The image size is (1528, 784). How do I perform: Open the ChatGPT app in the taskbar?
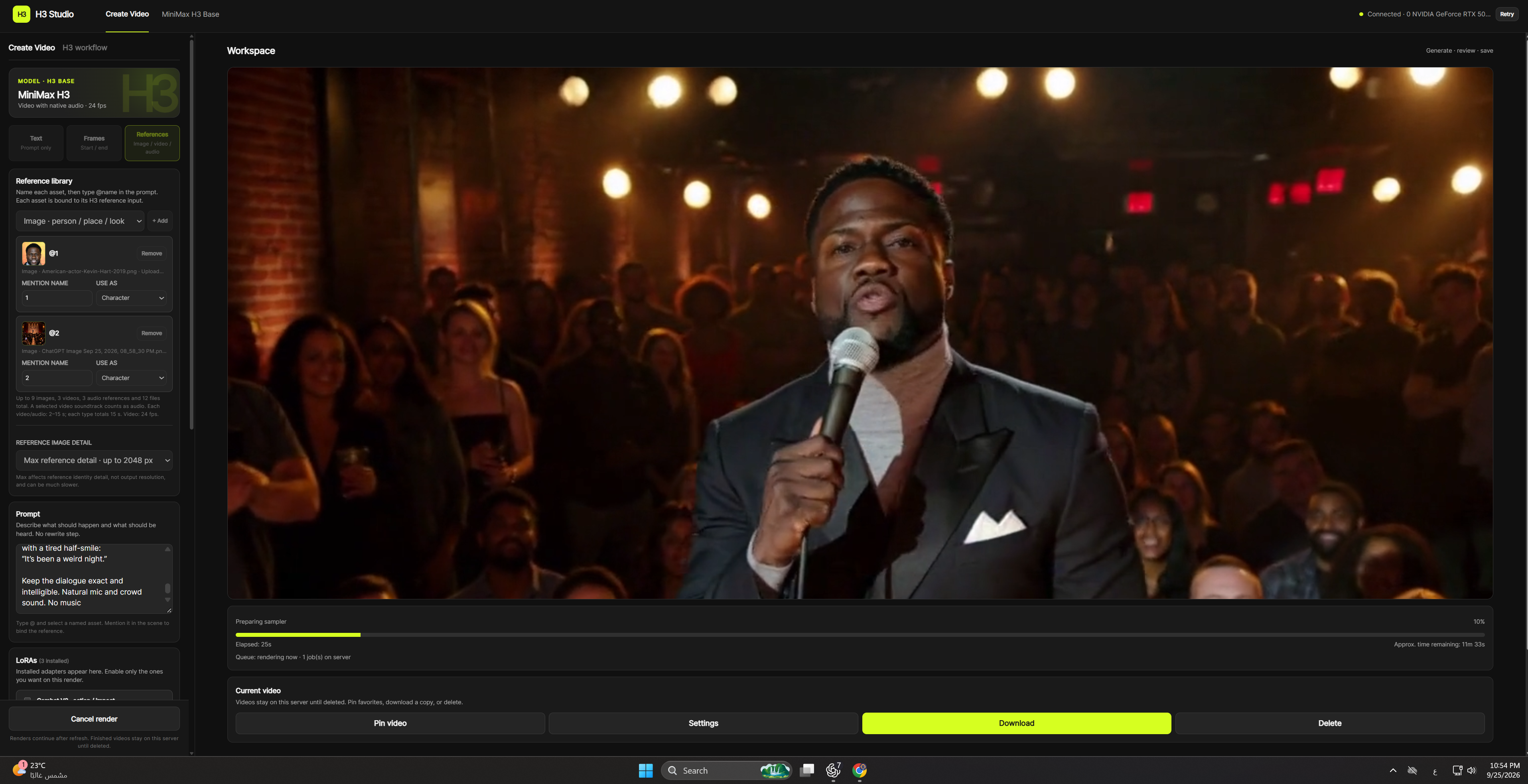click(x=834, y=770)
